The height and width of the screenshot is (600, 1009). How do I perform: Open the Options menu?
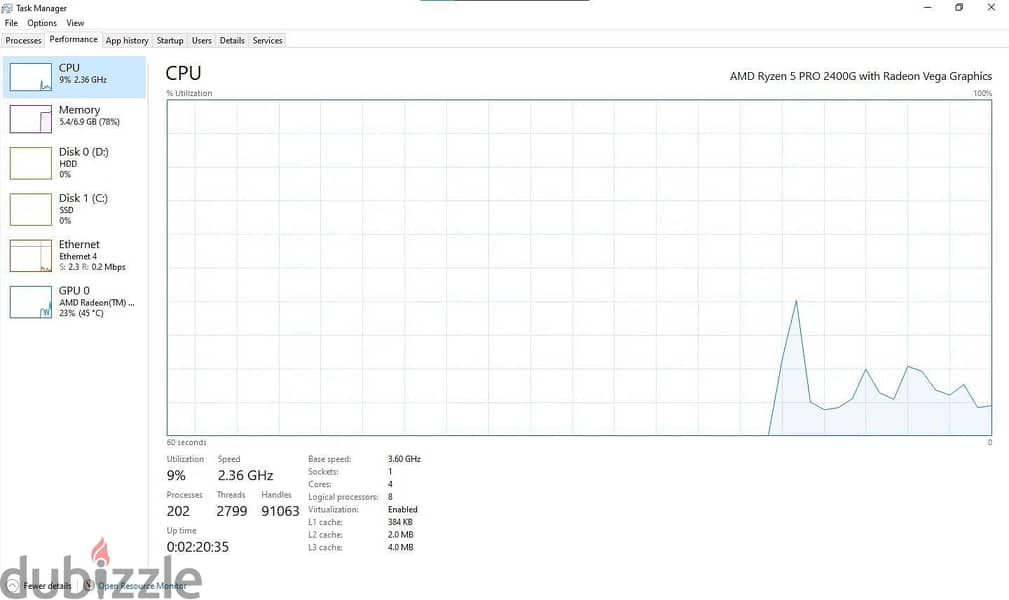42,23
